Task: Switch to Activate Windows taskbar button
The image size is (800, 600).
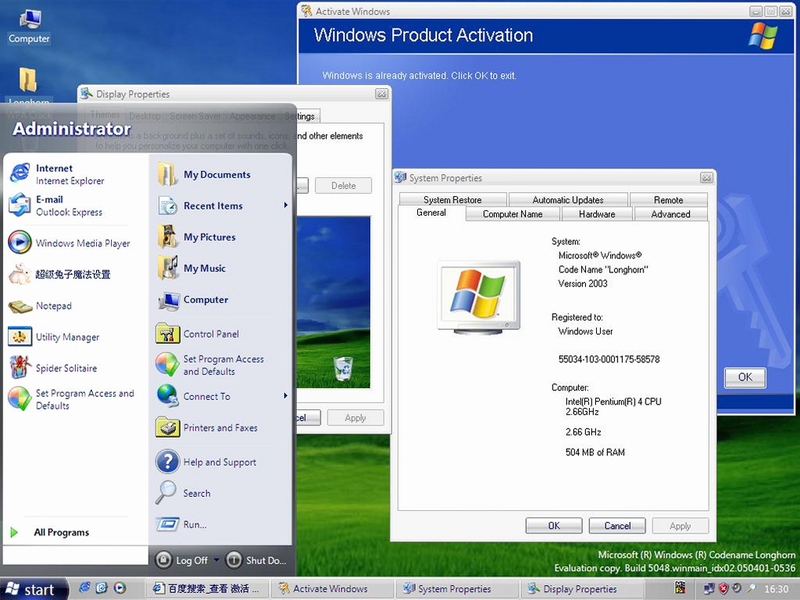Action: coord(331,588)
